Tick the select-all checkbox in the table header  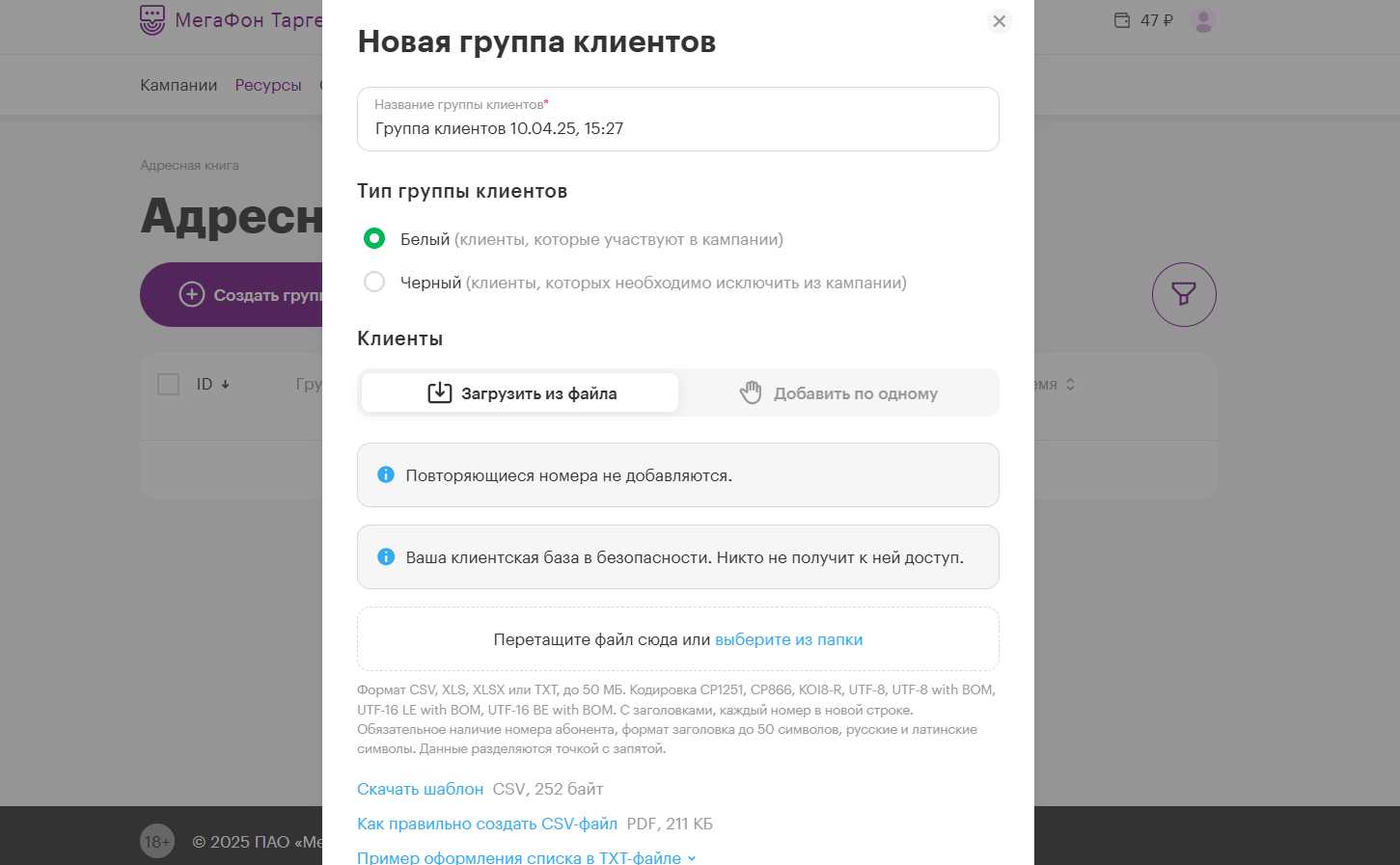click(x=169, y=384)
